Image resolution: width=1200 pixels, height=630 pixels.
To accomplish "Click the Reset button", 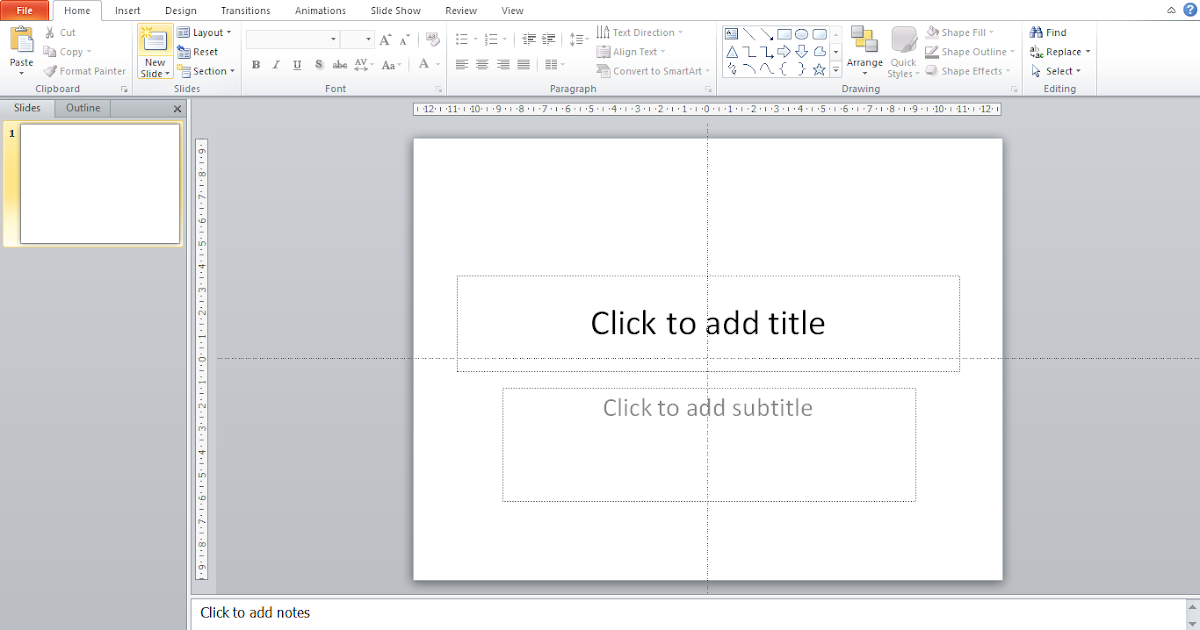I will [x=204, y=51].
